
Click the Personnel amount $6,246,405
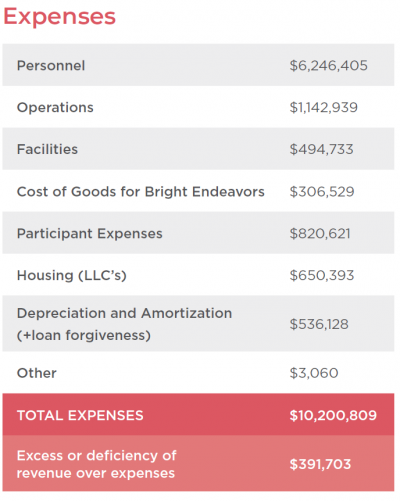pos(328,66)
